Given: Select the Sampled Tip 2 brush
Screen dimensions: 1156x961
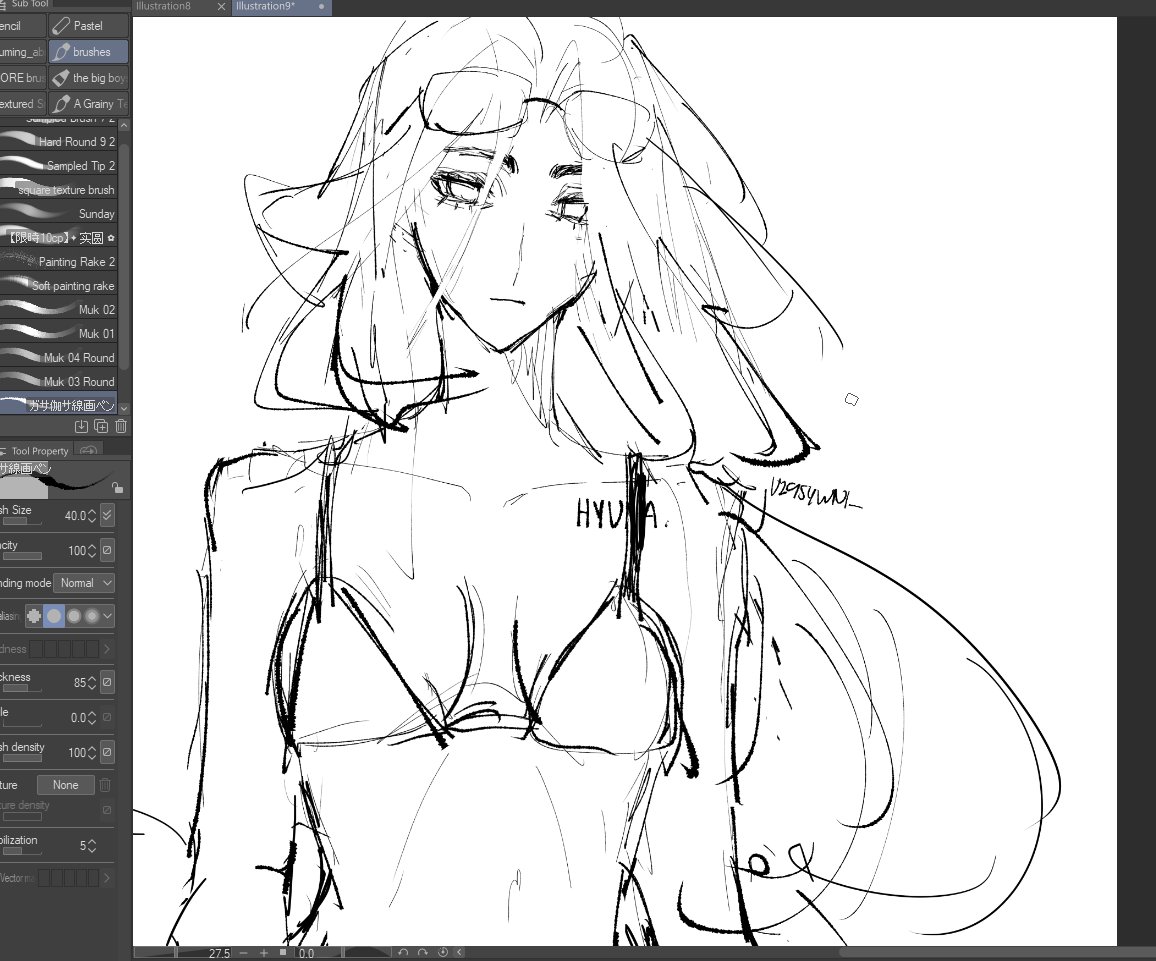Looking at the screenshot, I should (58, 165).
